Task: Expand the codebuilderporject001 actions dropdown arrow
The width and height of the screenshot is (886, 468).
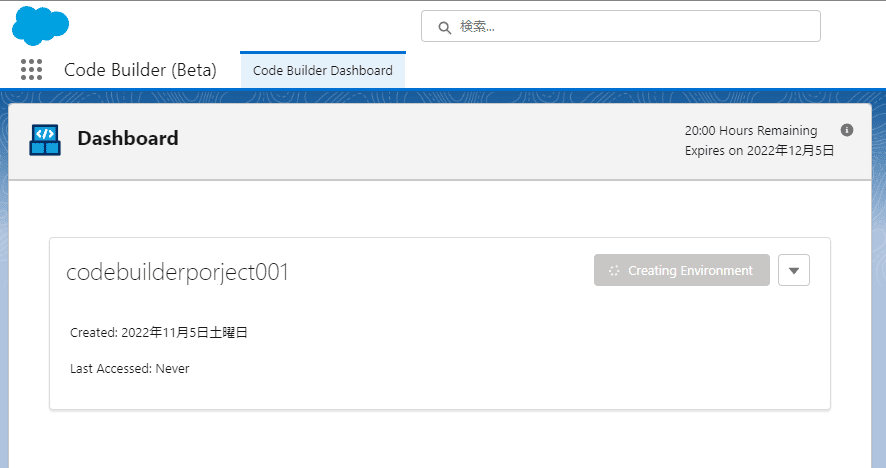Action: 793,270
